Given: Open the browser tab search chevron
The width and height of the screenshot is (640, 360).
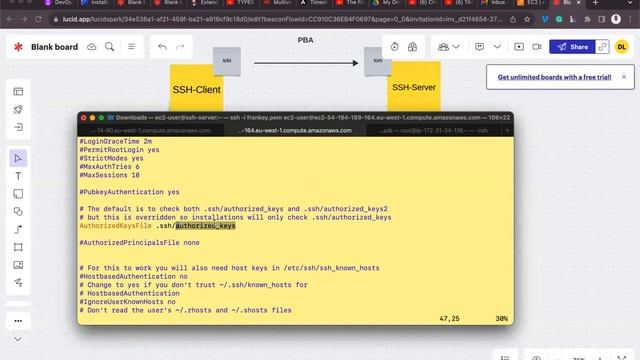Looking at the screenshot, I should 631,3.
